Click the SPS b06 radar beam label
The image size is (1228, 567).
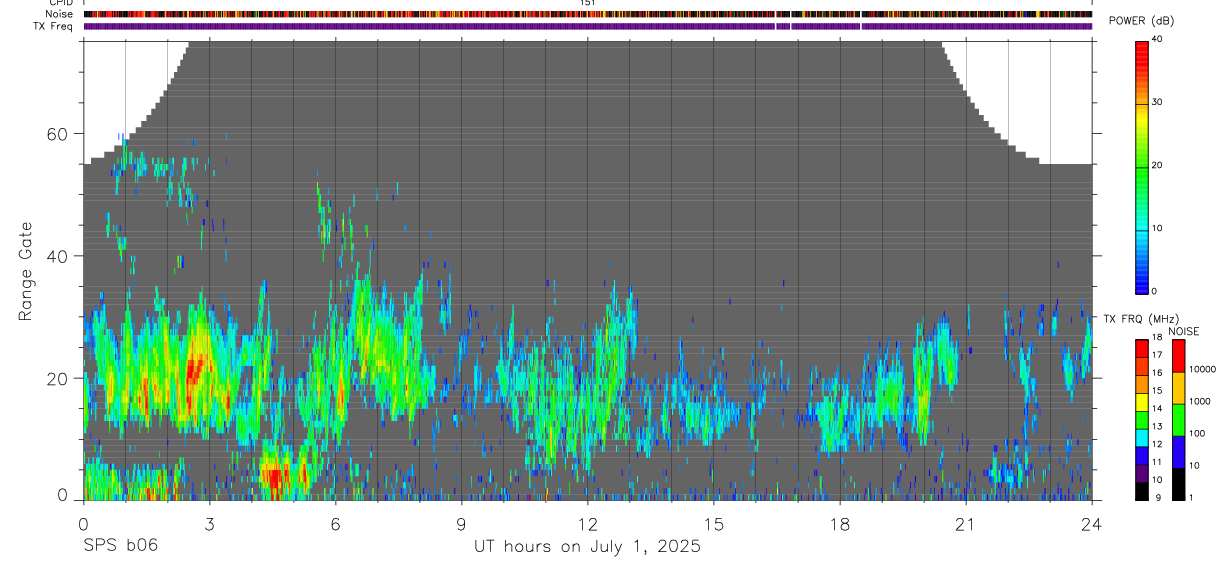[120, 546]
